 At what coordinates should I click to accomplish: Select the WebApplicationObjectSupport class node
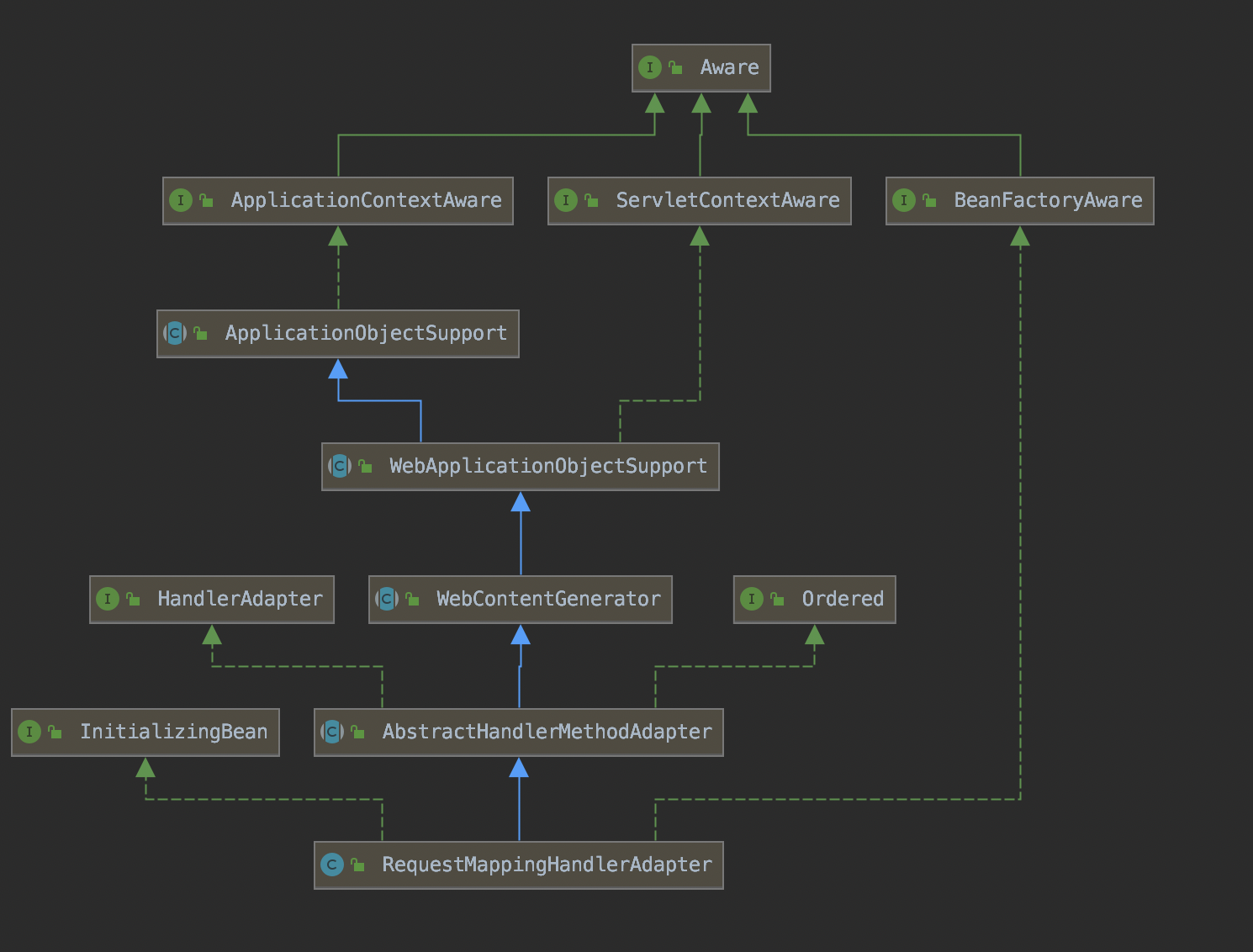click(547, 466)
